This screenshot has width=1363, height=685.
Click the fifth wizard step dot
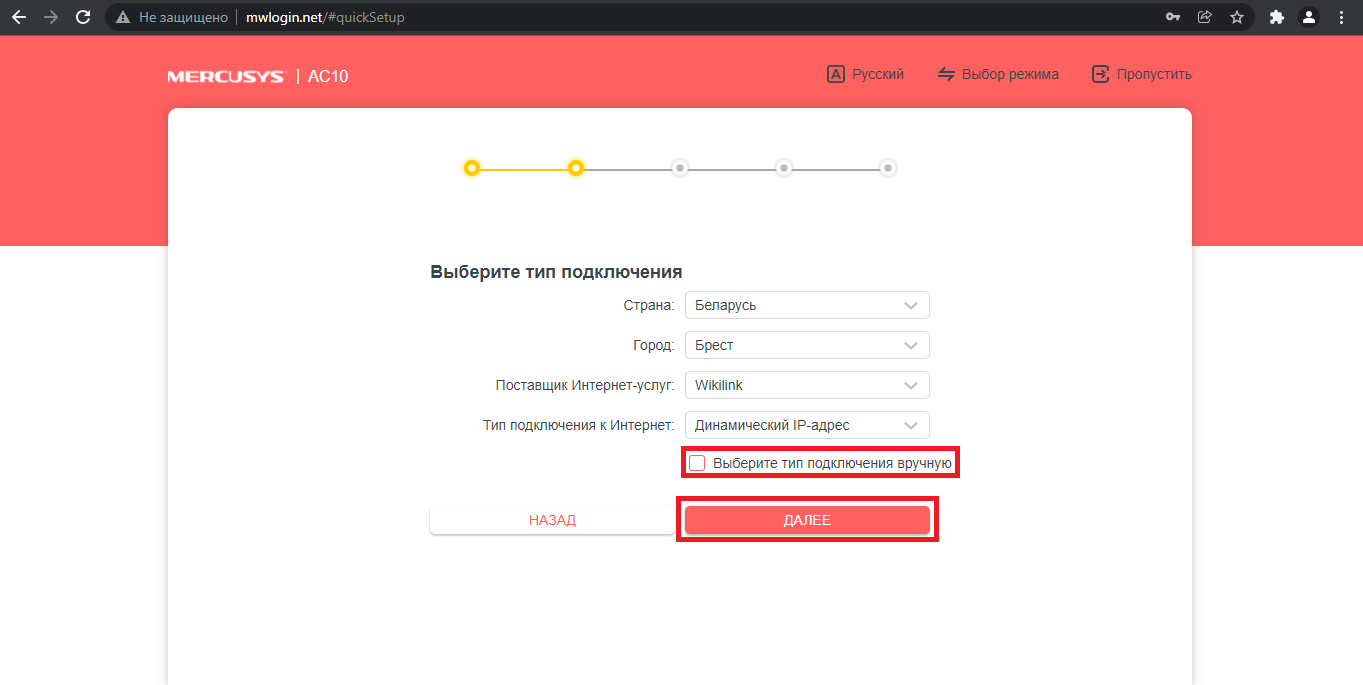click(888, 168)
